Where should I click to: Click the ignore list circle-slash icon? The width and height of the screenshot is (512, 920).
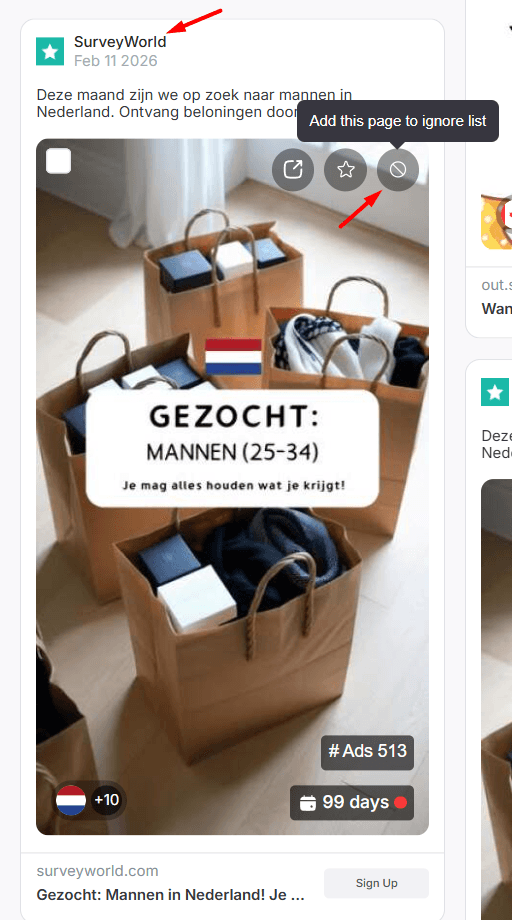(x=398, y=170)
